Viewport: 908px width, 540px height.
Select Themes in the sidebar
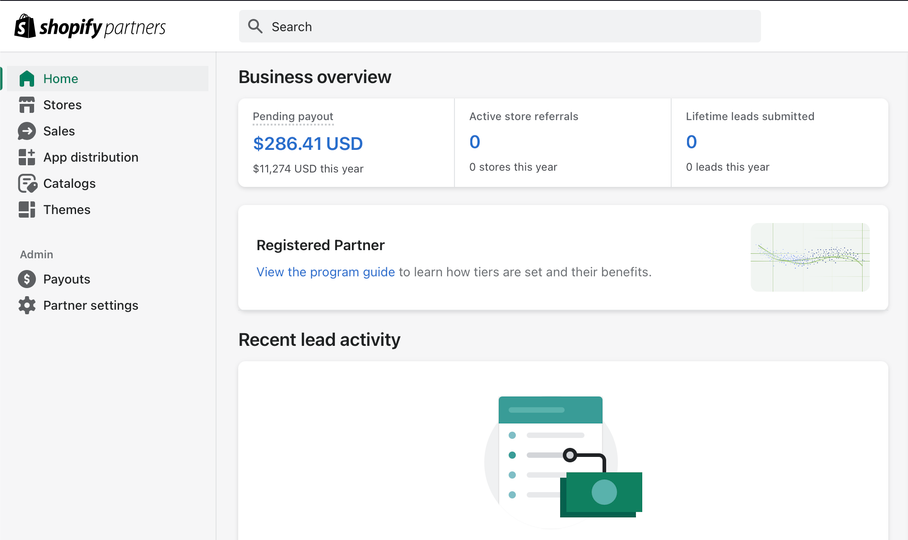click(x=67, y=210)
